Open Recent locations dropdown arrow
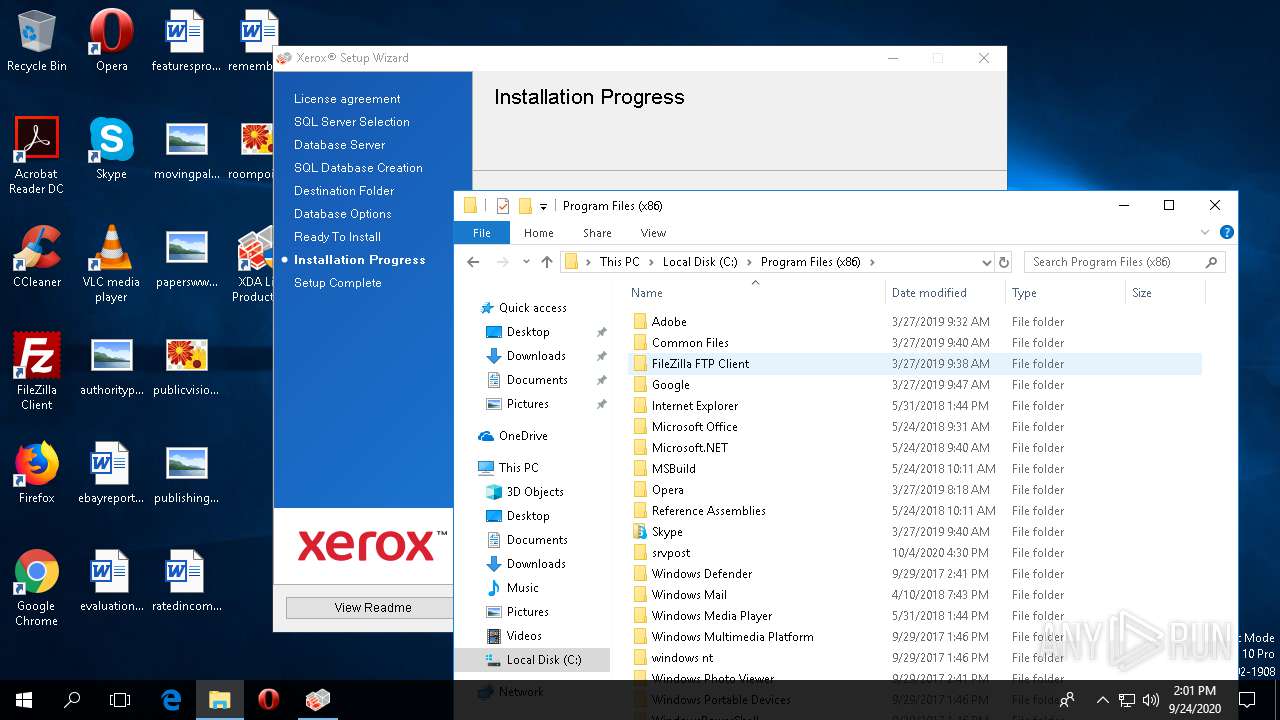This screenshot has height=720, width=1280. [526, 262]
